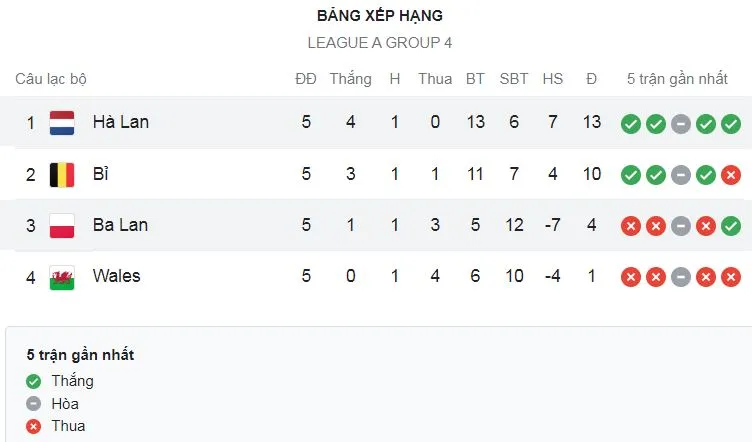The width and height of the screenshot is (752, 442).
Task: Click Ba Lan's green win icon
Action: (731, 226)
